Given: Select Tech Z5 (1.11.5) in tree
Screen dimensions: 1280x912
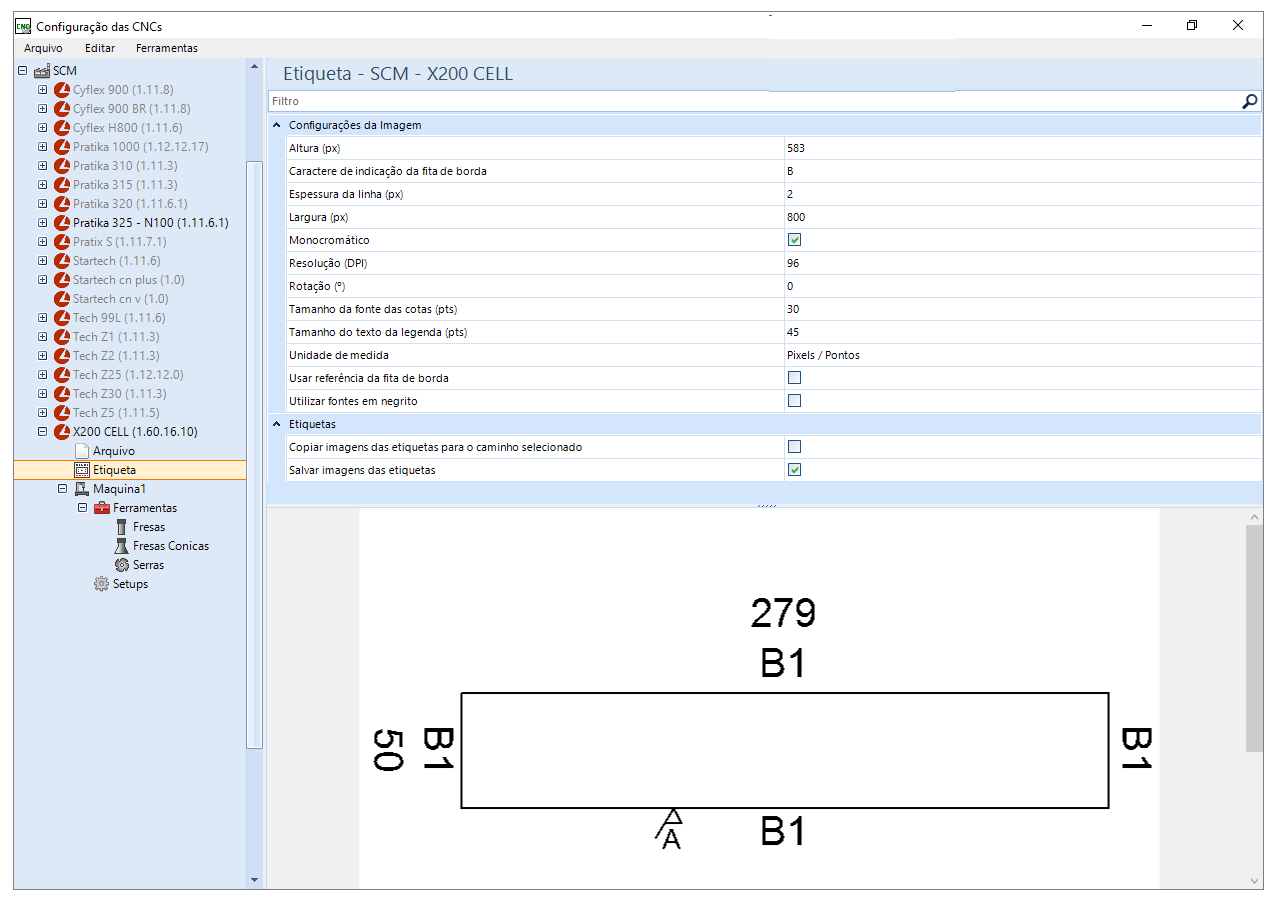Looking at the screenshot, I should click(116, 413).
